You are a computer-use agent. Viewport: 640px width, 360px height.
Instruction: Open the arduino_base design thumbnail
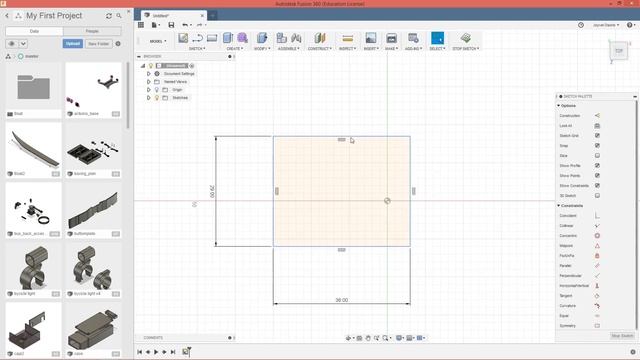click(93, 87)
